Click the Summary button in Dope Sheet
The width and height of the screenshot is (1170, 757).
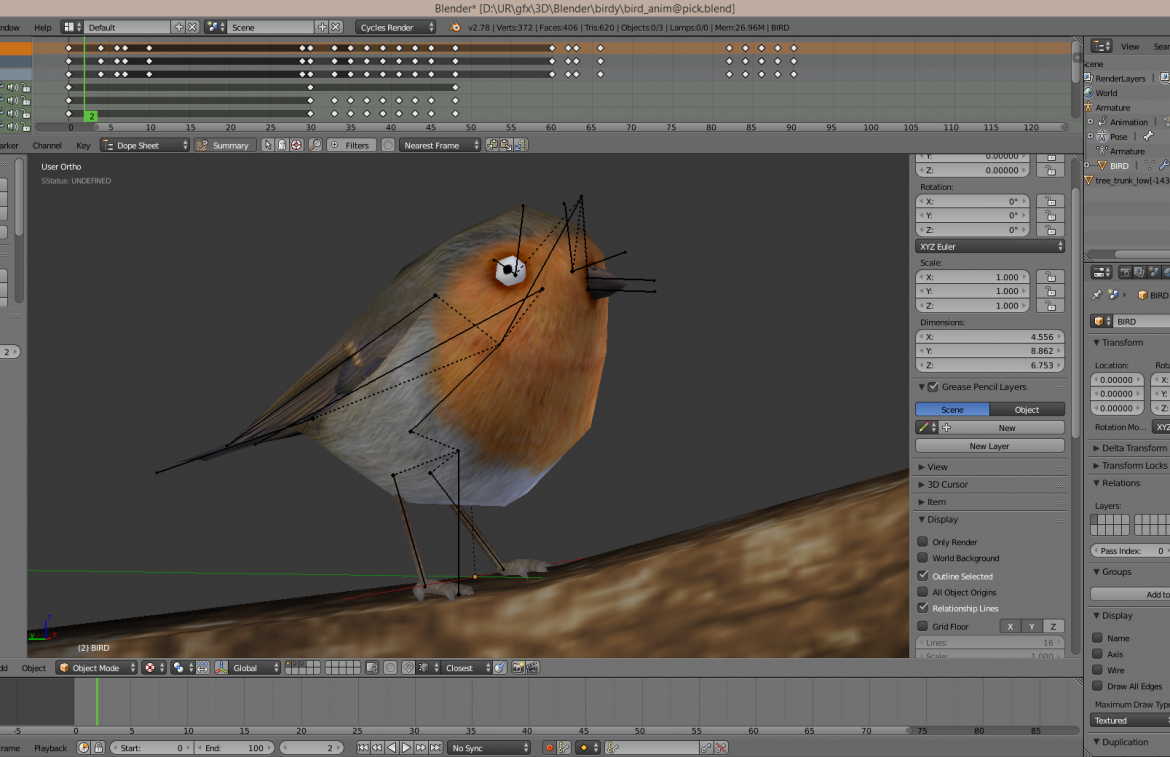tap(225, 145)
